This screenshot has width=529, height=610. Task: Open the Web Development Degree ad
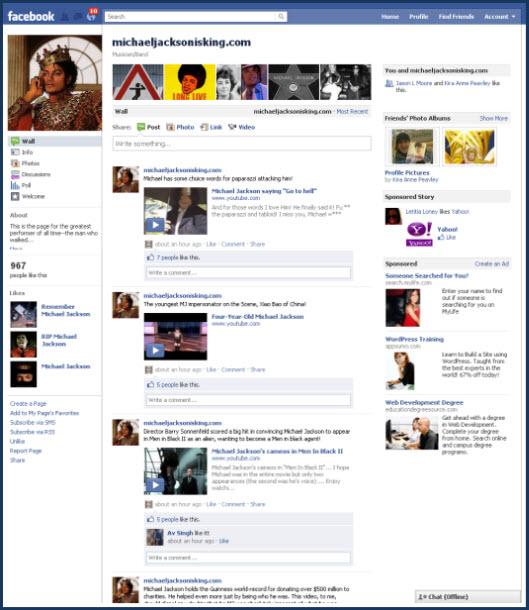click(424, 403)
